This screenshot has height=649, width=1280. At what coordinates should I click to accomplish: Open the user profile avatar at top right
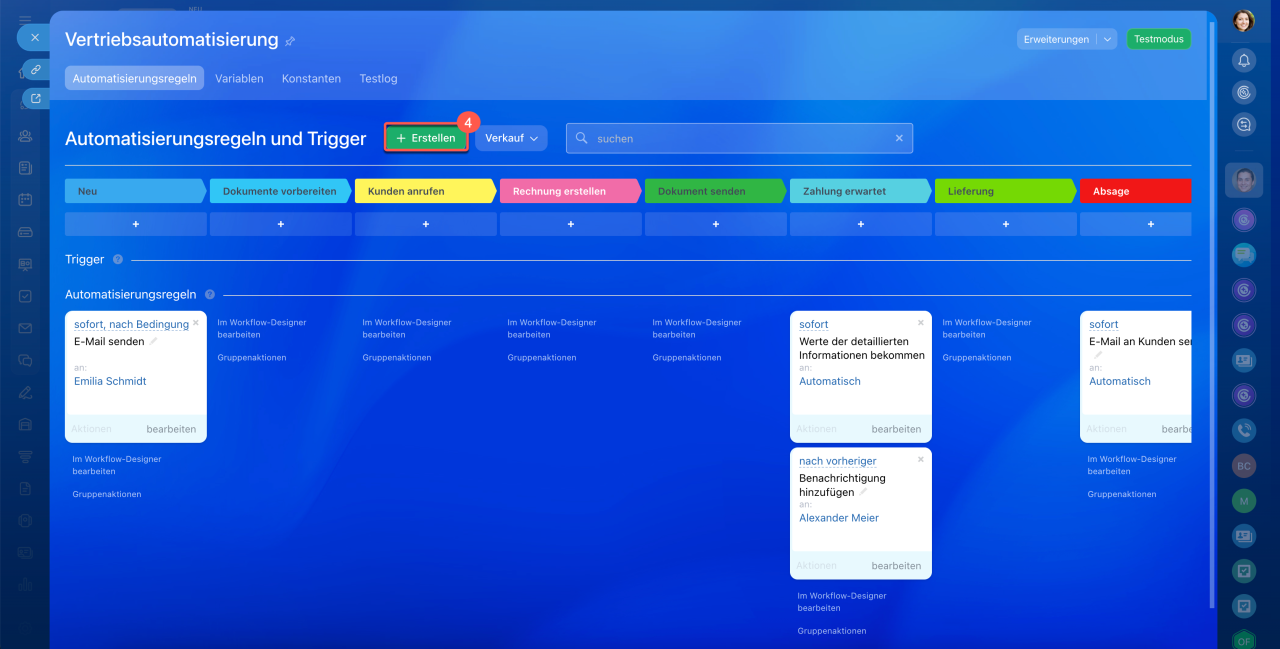[1244, 21]
